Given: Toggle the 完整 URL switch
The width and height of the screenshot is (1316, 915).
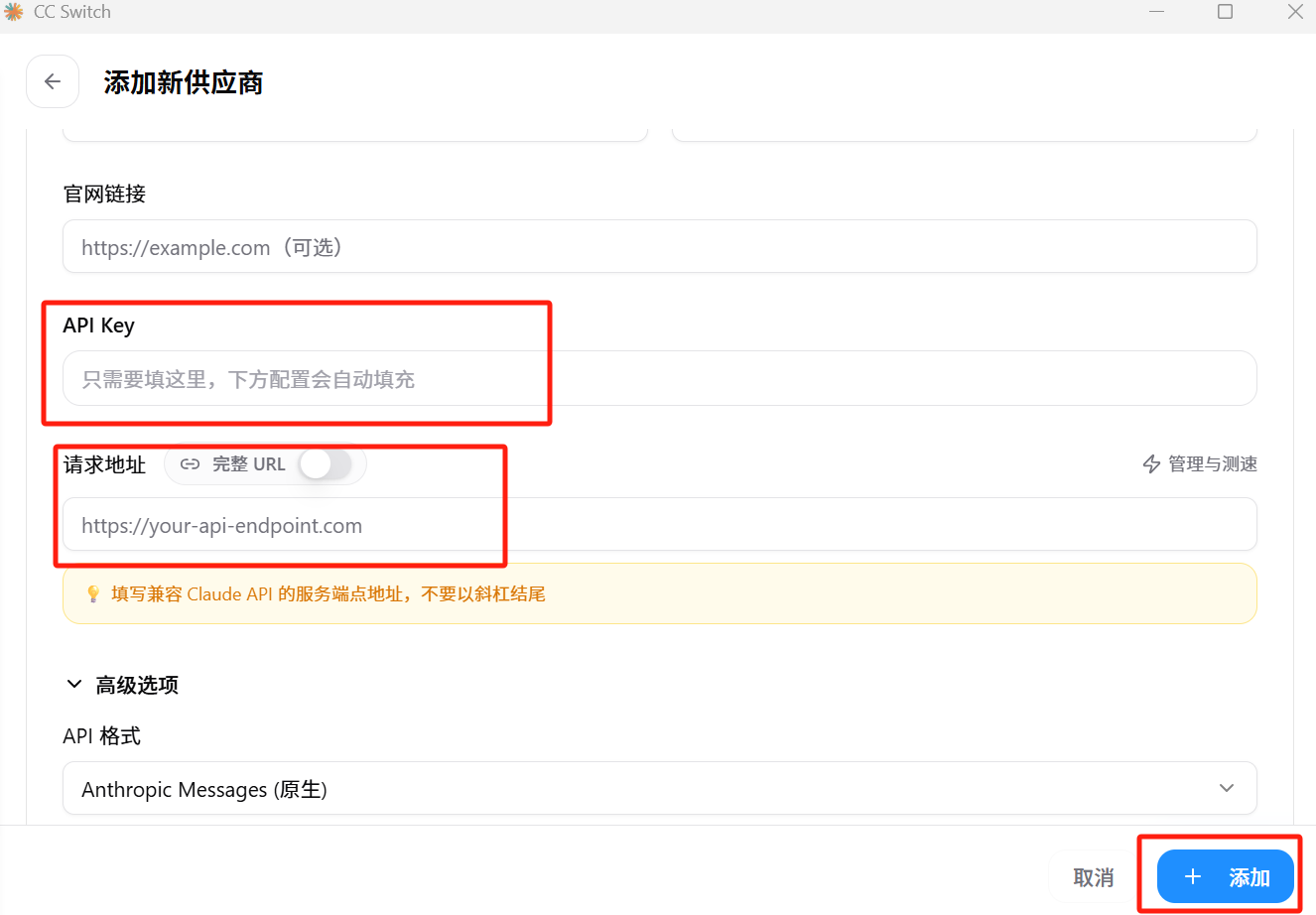Looking at the screenshot, I should coord(326,463).
